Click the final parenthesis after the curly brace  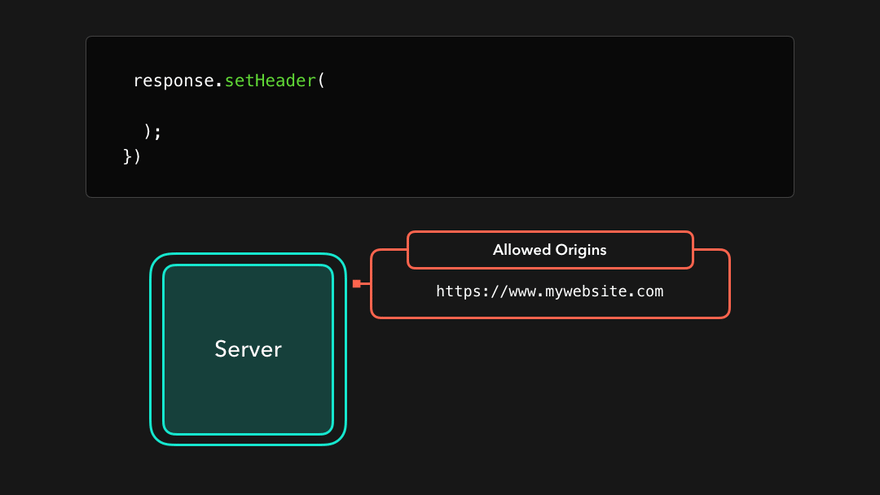tap(136, 156)
